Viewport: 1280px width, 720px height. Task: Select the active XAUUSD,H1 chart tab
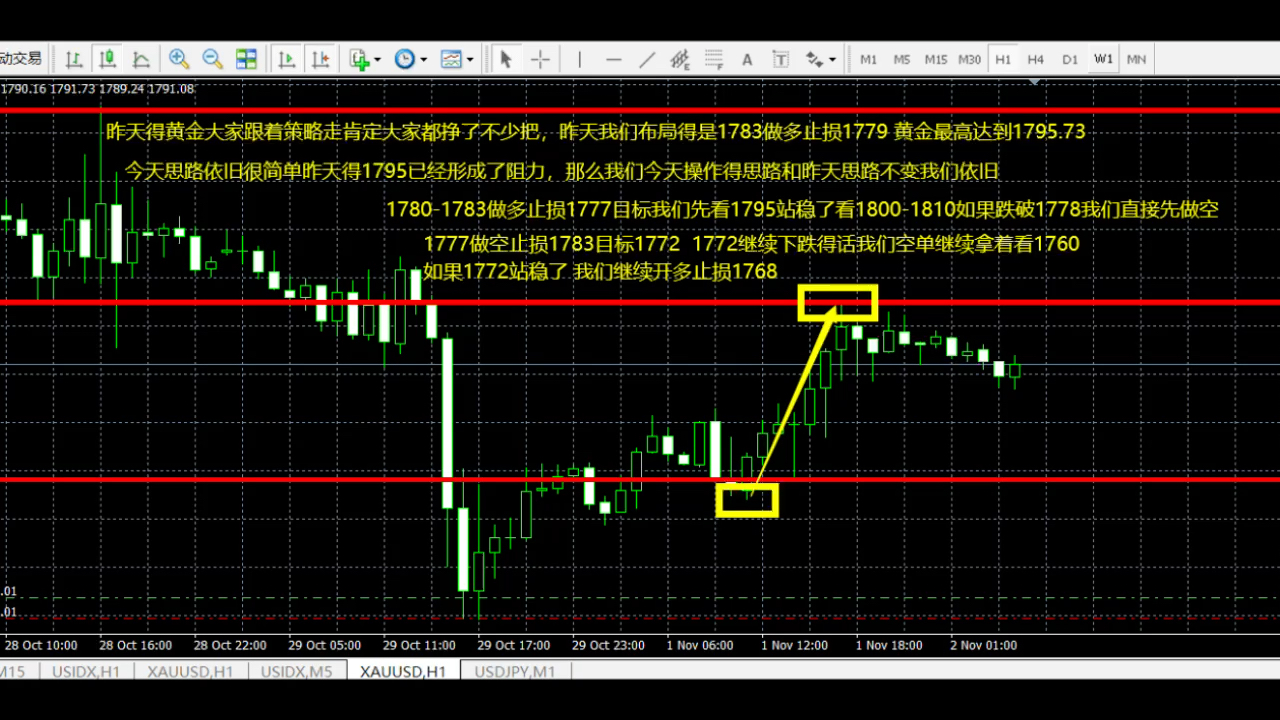pyautogui.click(x=403, y=672)
